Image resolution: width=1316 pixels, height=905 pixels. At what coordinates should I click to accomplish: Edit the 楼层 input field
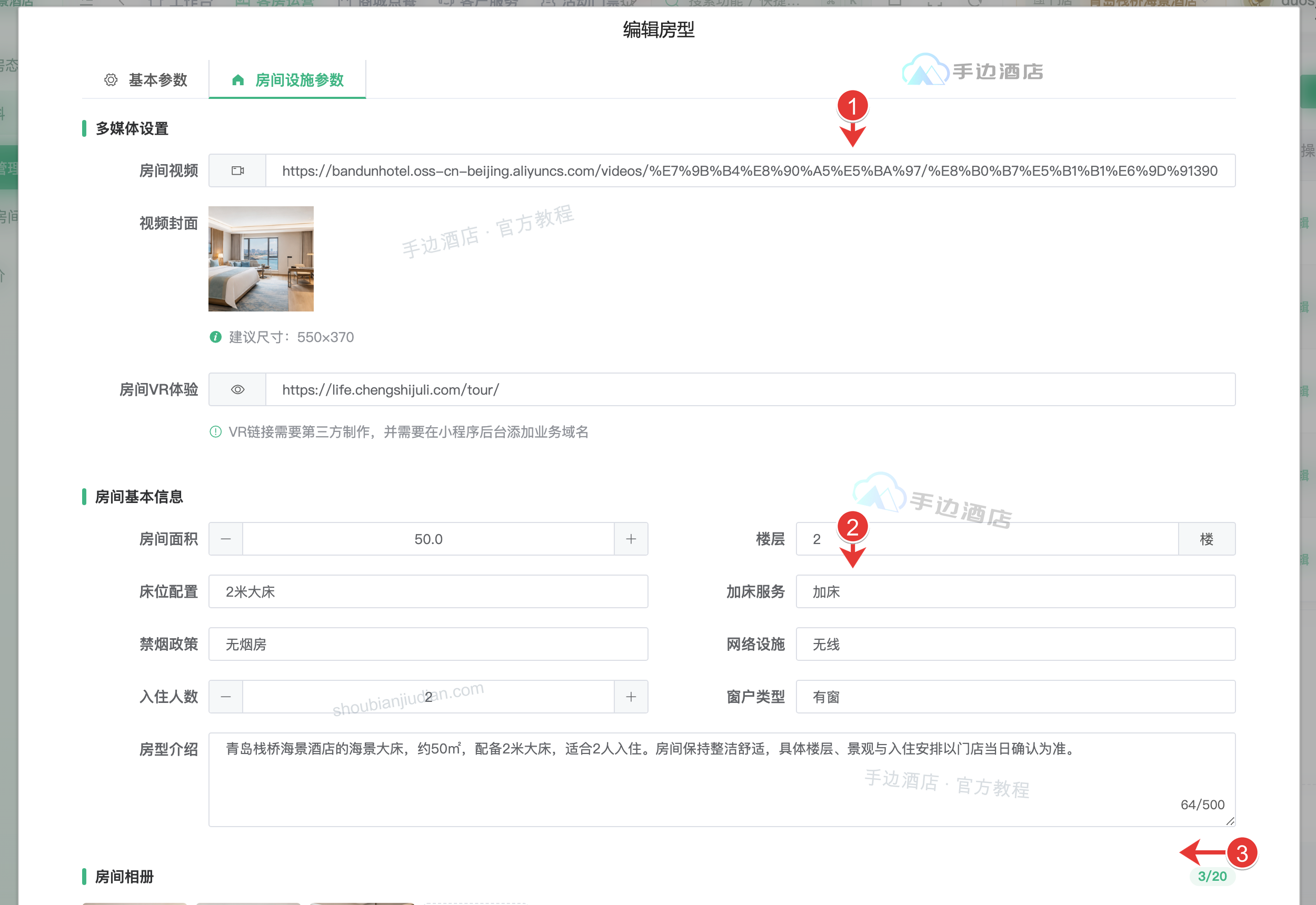click(x=987, y=539)
